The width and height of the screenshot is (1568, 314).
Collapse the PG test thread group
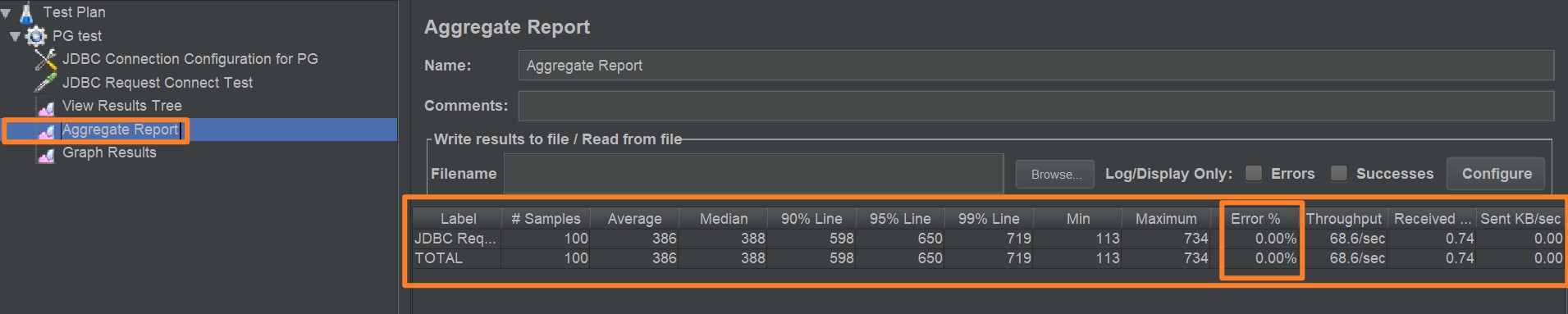(x=15, y=36)
